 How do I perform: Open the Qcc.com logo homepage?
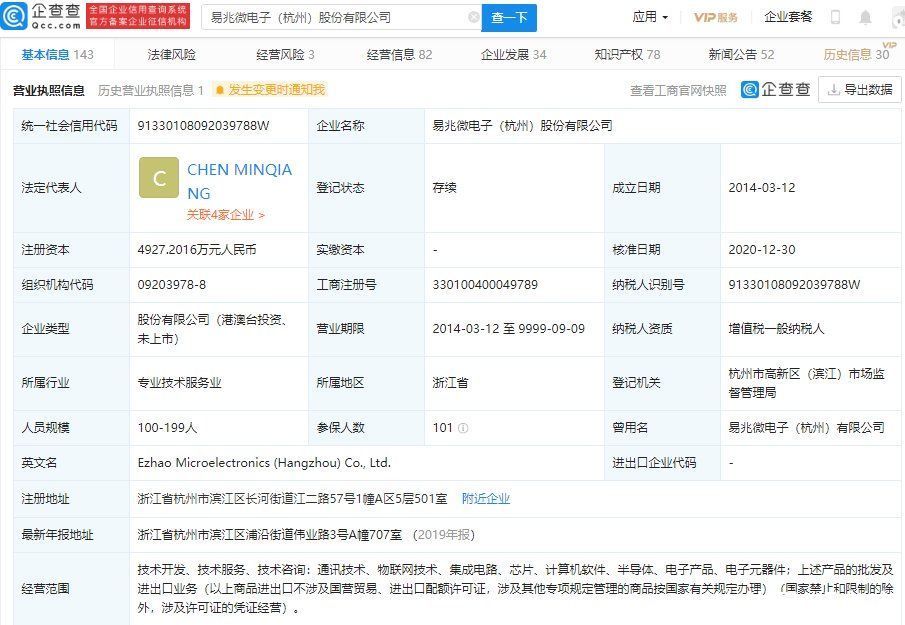(x=41, y=16)
